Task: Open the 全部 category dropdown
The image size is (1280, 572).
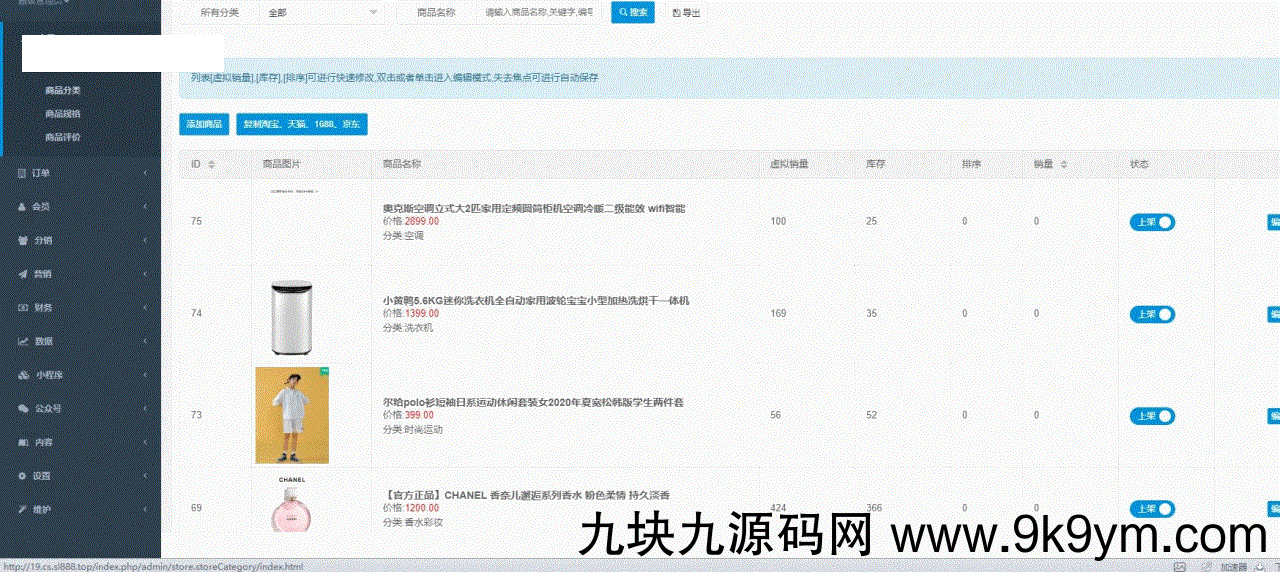Action: coord(320,12)
